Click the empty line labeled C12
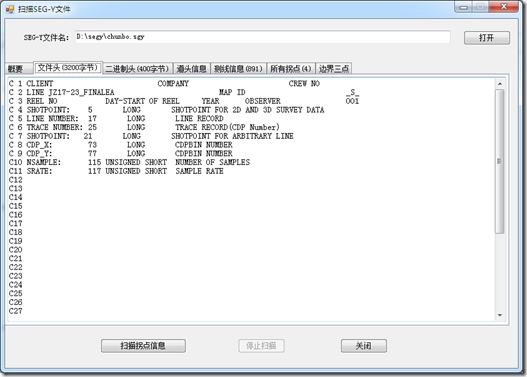 16,180
